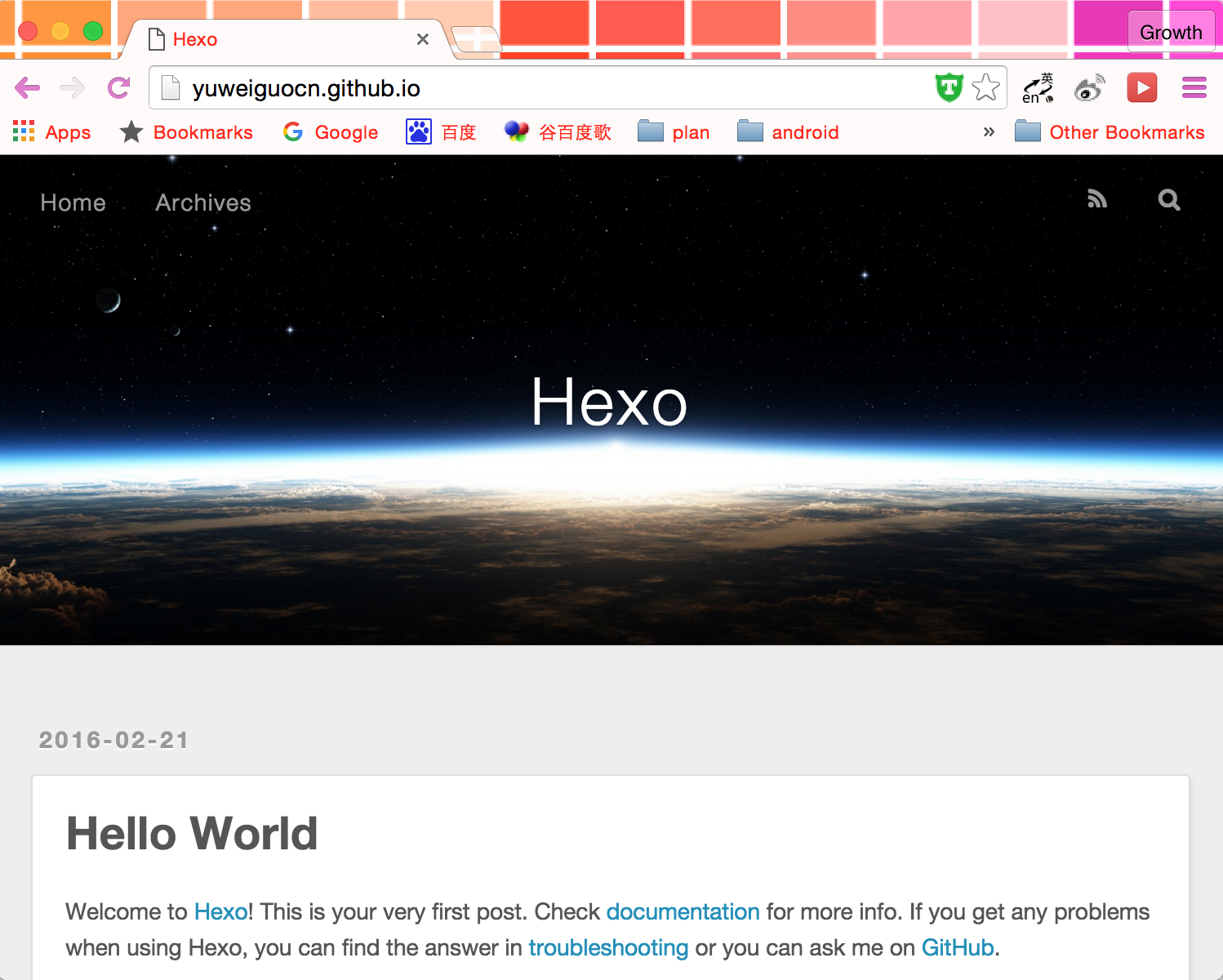Open the Chrome hamburger menu
The width and height of the screenshot is (1223, 980).
point(1194,87)
